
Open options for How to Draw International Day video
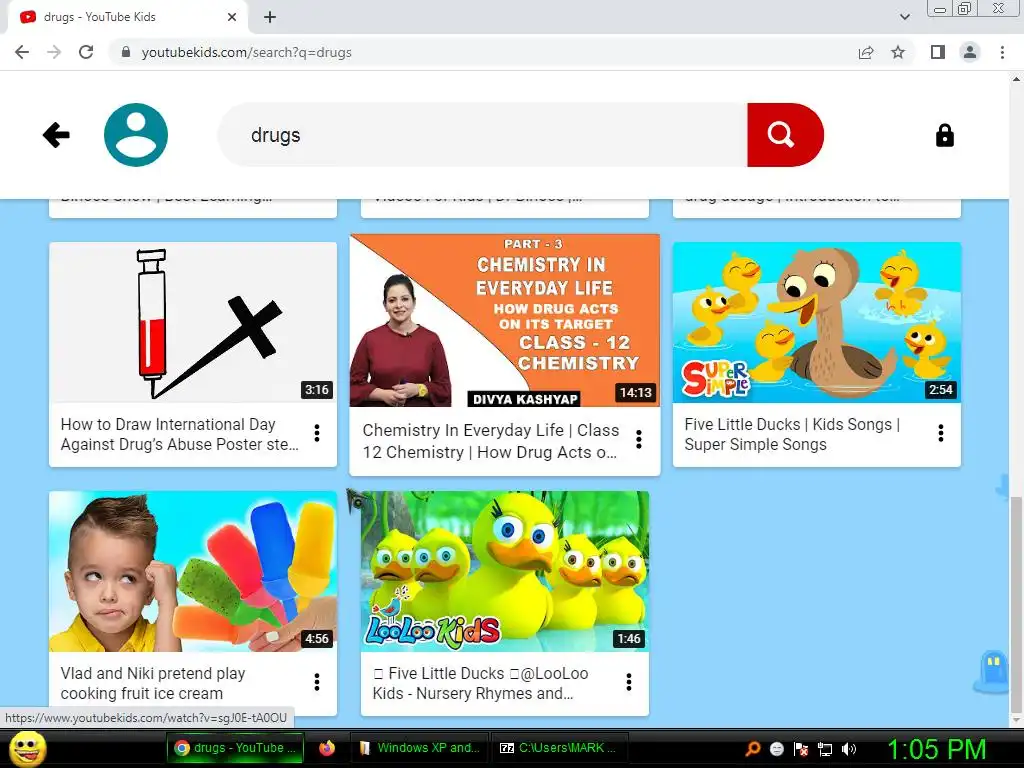[317, 433]
